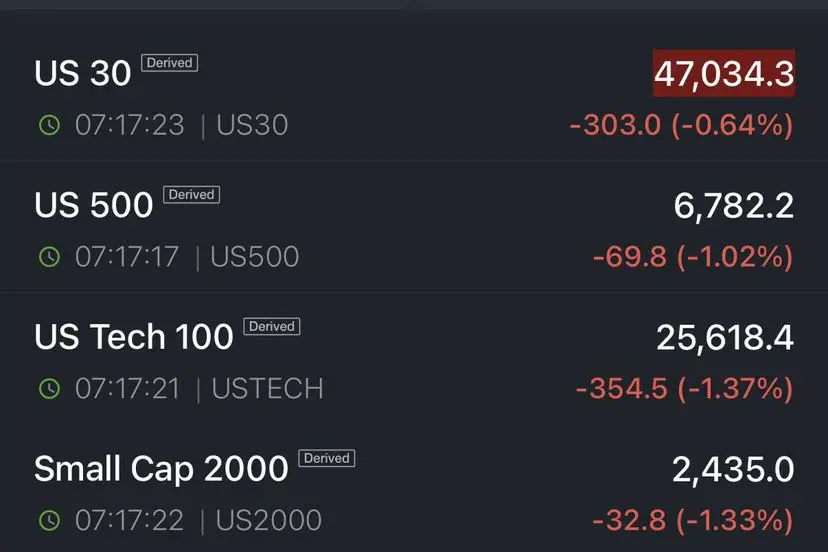Click the clock icon in Small Cap 2000 row
The width and height of the screenshot is (828, 552).
(49, 520)
